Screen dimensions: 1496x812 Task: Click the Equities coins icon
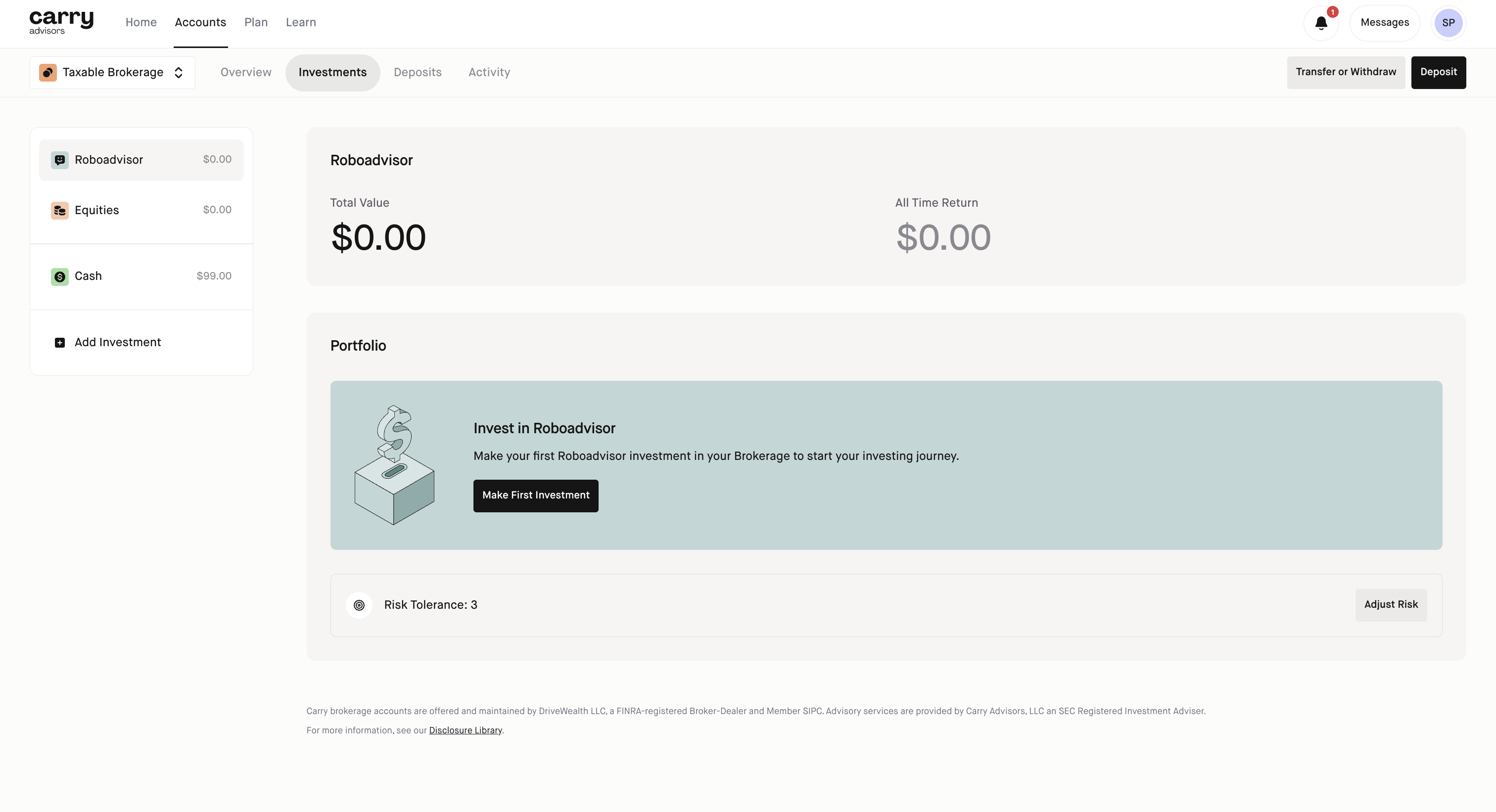[x=59, y=210]
